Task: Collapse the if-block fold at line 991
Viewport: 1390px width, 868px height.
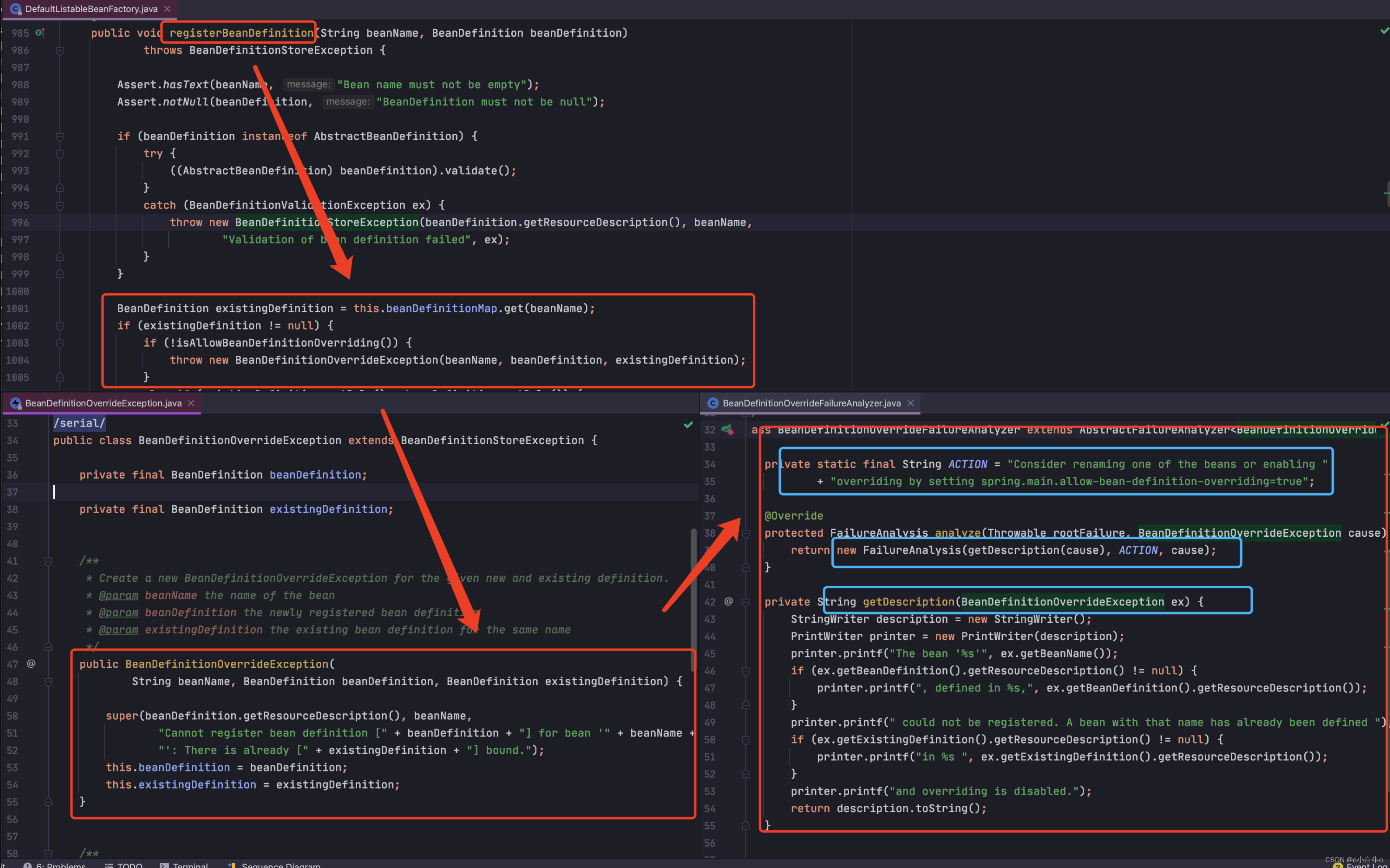Action: tap(60, 137)
